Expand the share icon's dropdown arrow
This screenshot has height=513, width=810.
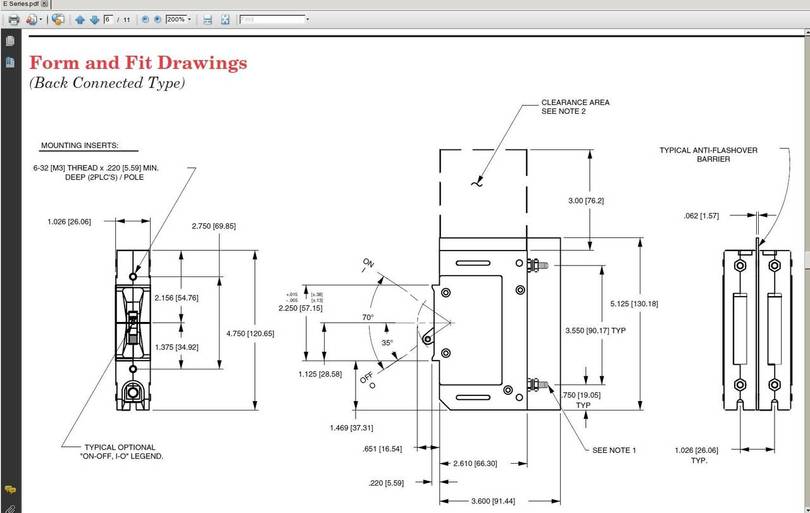coord(41,20)
